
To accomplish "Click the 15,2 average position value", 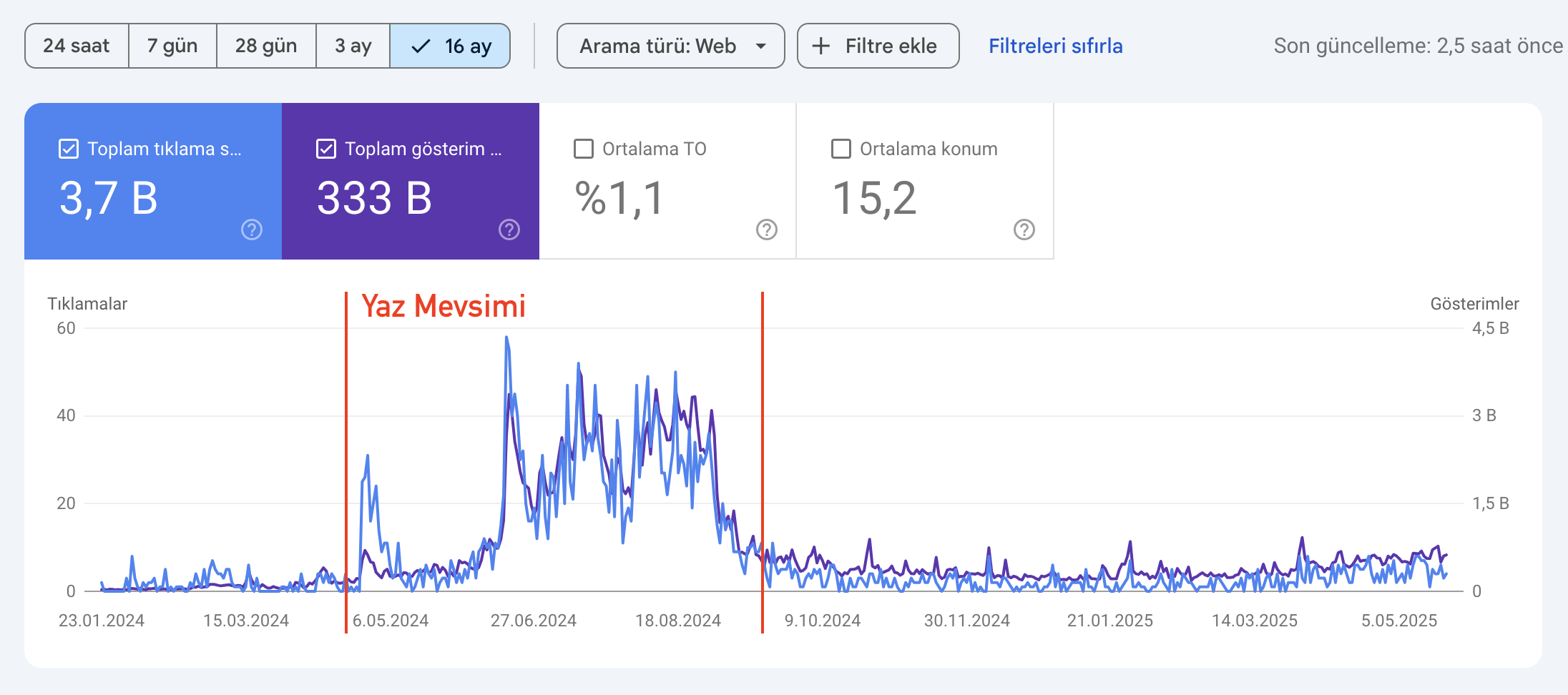I will (x=874, y=198).
